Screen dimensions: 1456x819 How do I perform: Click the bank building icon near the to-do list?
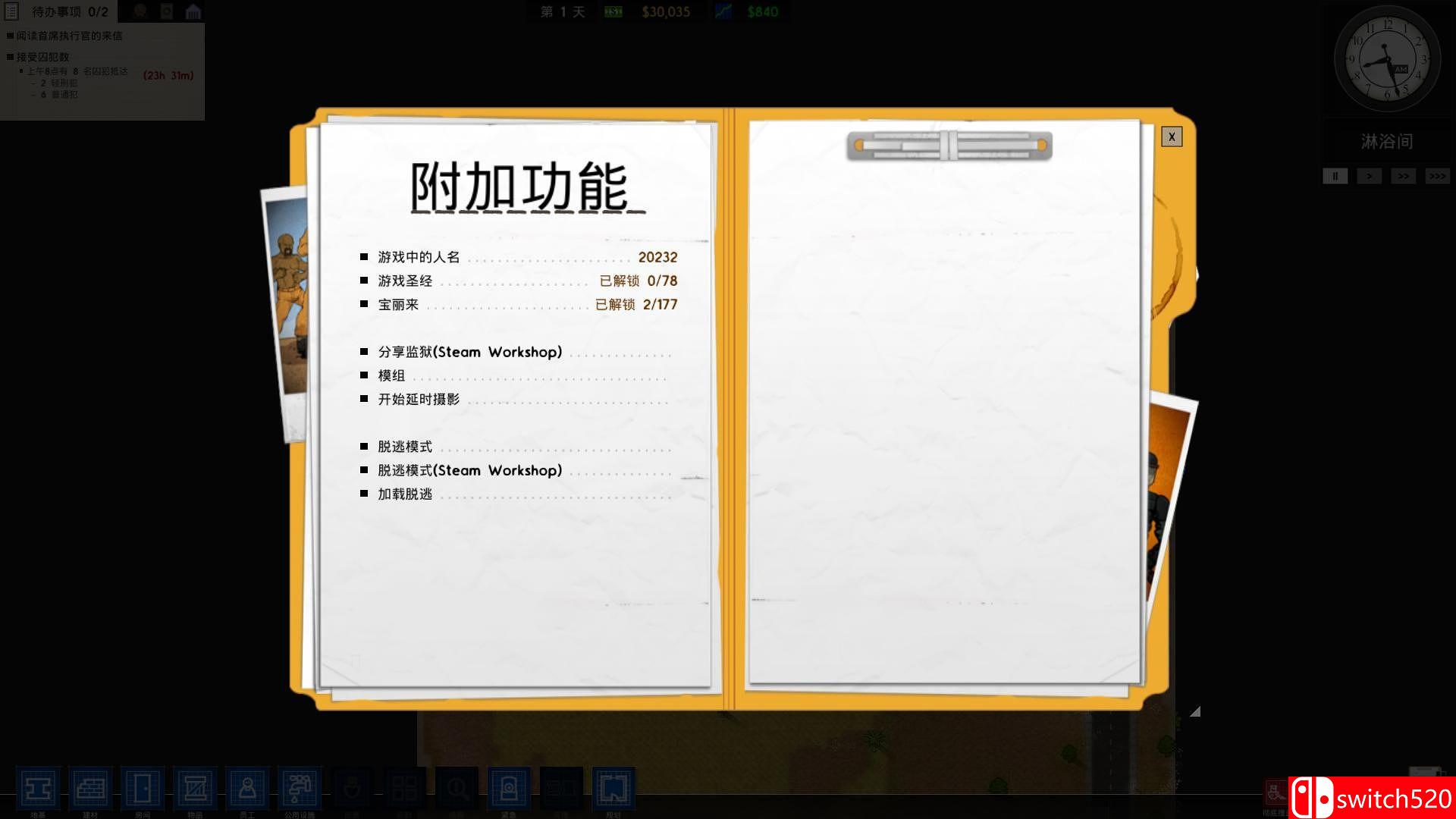point(192,11)
